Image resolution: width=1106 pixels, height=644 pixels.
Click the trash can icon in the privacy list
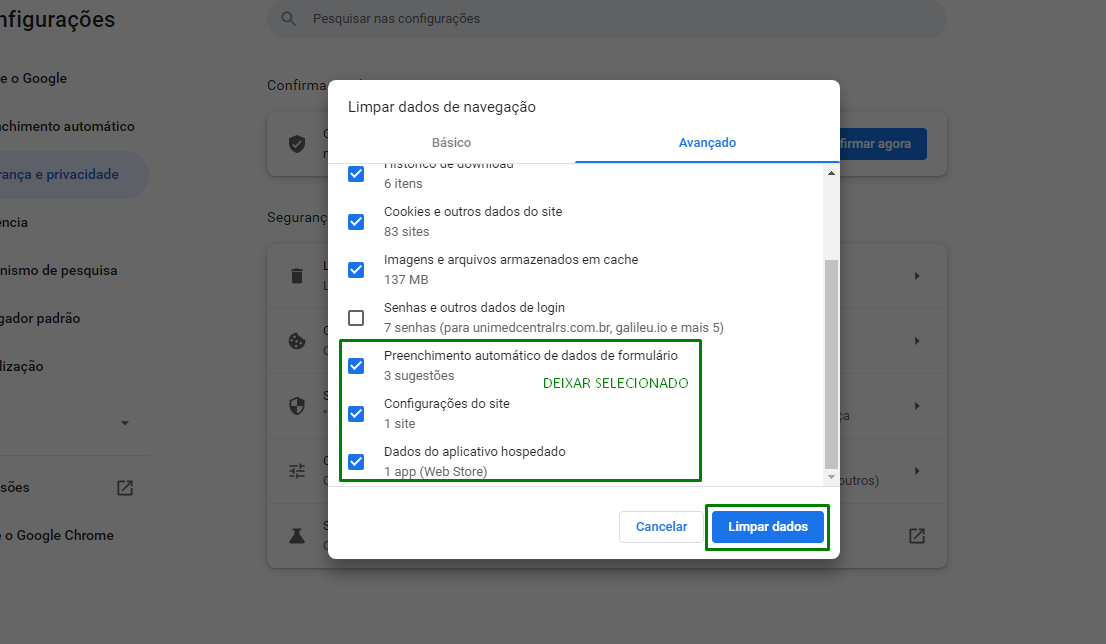297,276
